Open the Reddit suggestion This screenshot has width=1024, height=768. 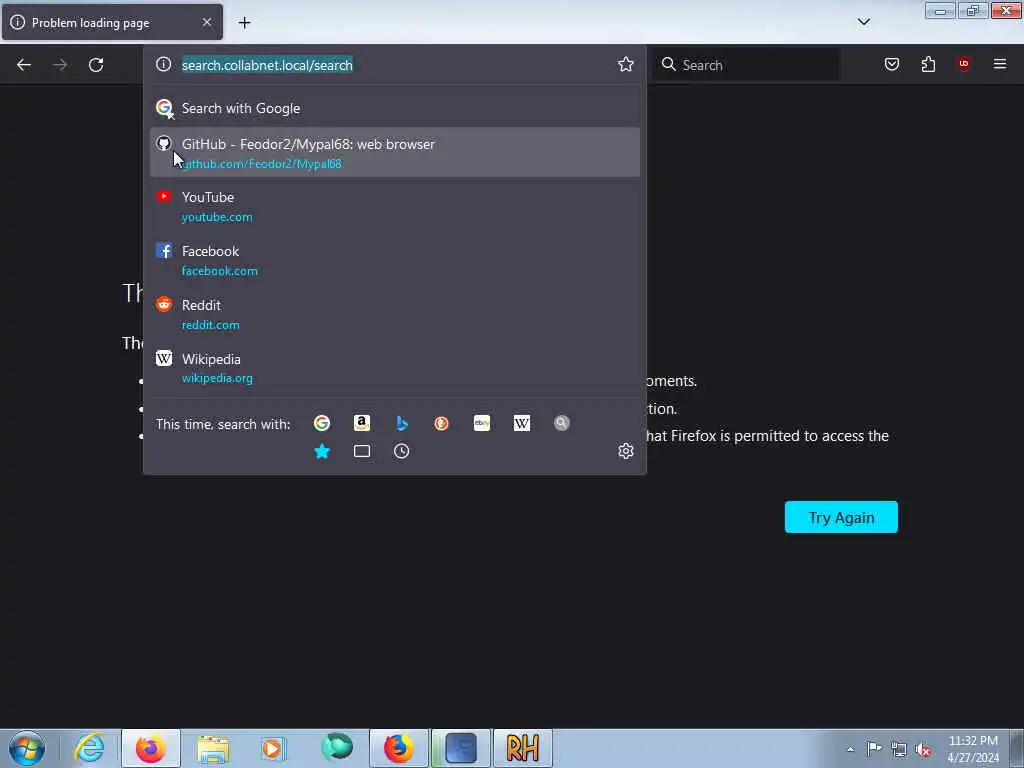pos(394,314)
